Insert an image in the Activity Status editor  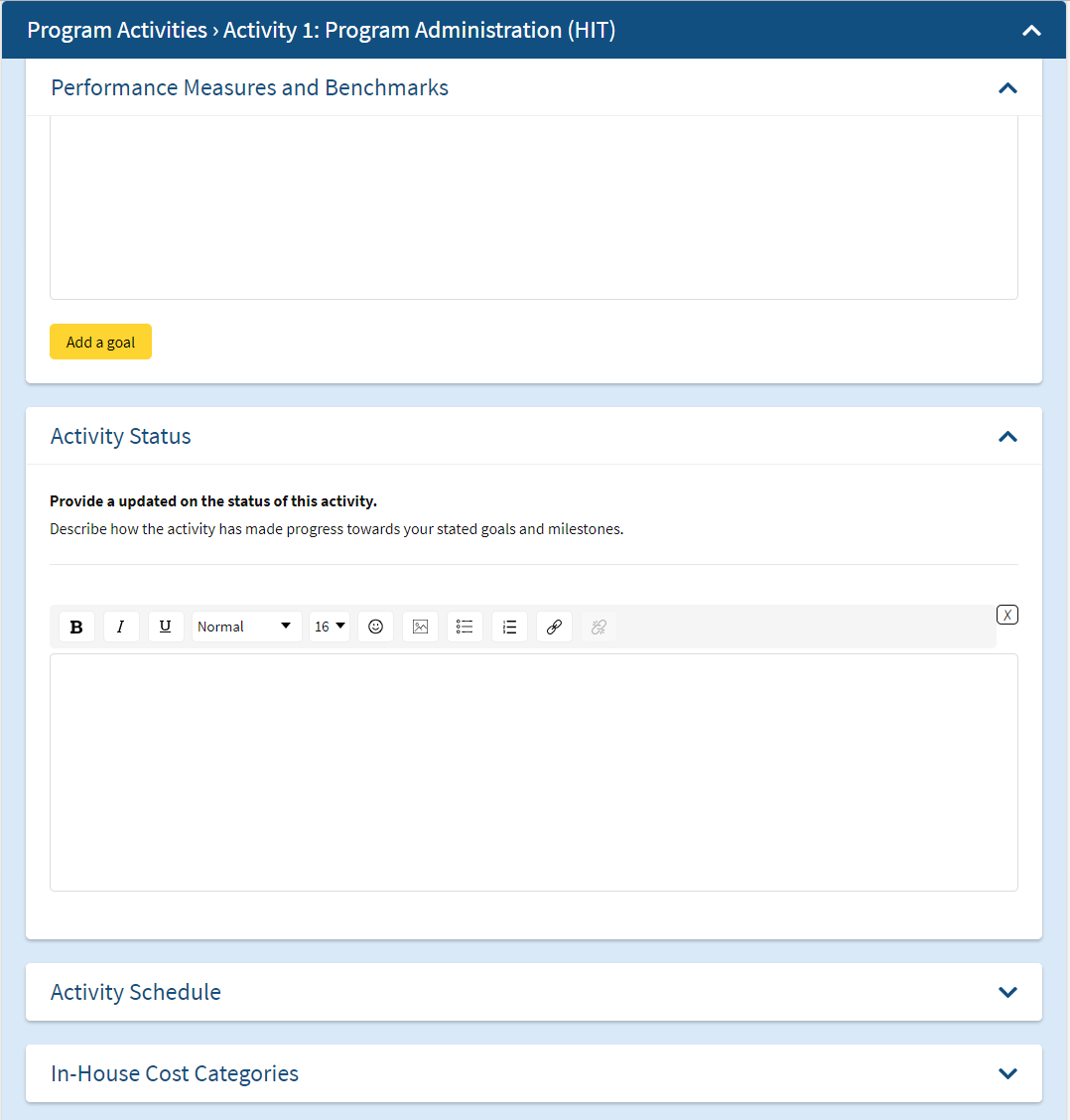(x=420, y=626)
